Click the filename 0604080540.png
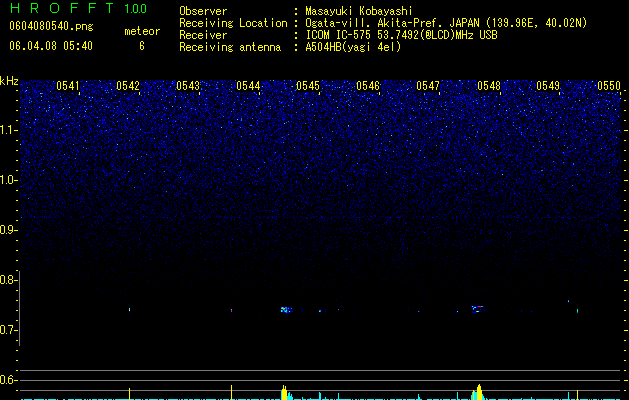This screenshot has width=629, height=400. point(51,26)
